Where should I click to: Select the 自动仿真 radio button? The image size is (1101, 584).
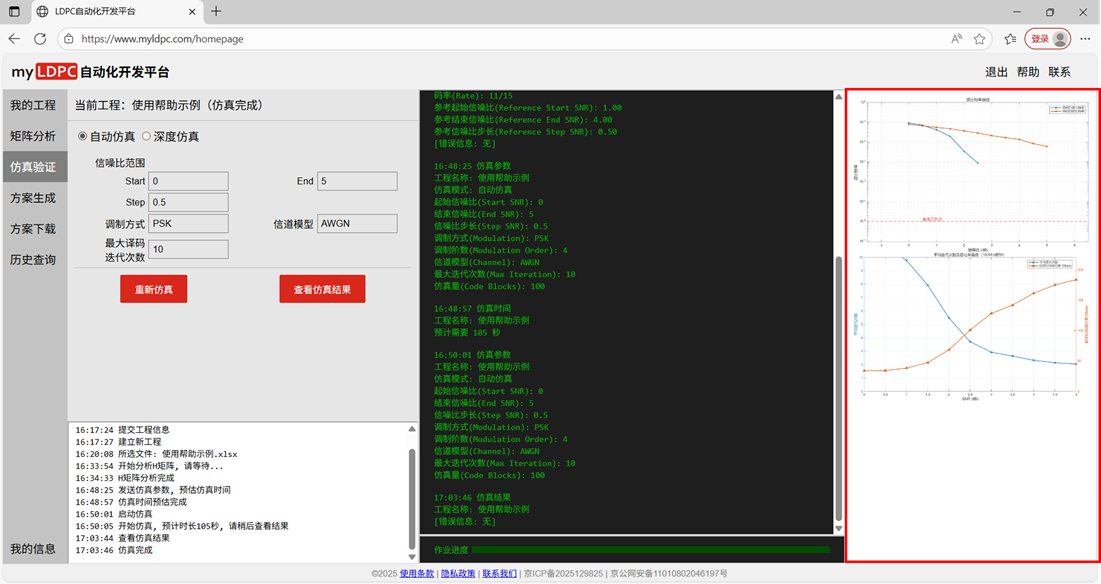coord(83,136)
